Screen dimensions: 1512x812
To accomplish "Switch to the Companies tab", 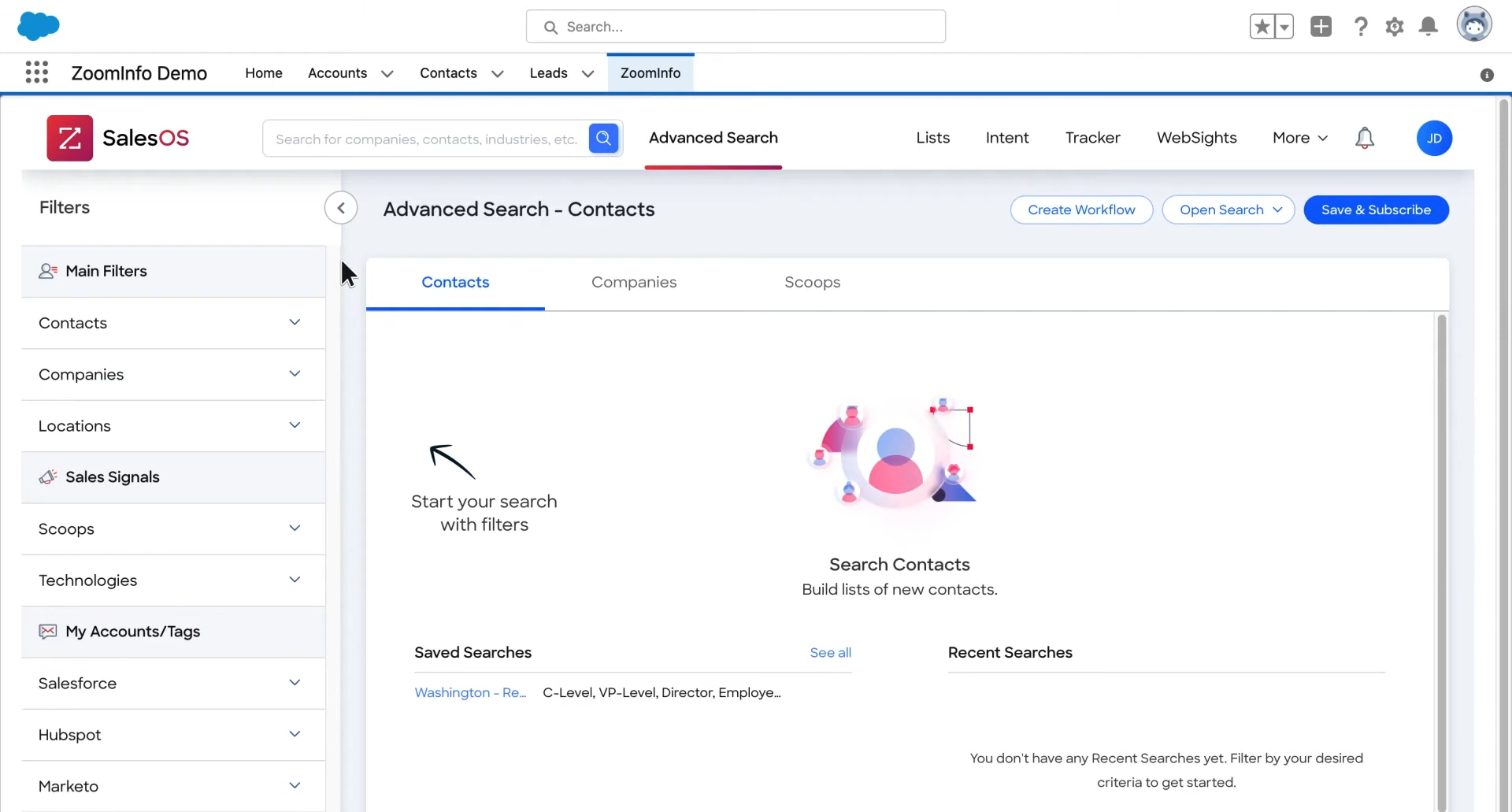I will click(634, 282).
